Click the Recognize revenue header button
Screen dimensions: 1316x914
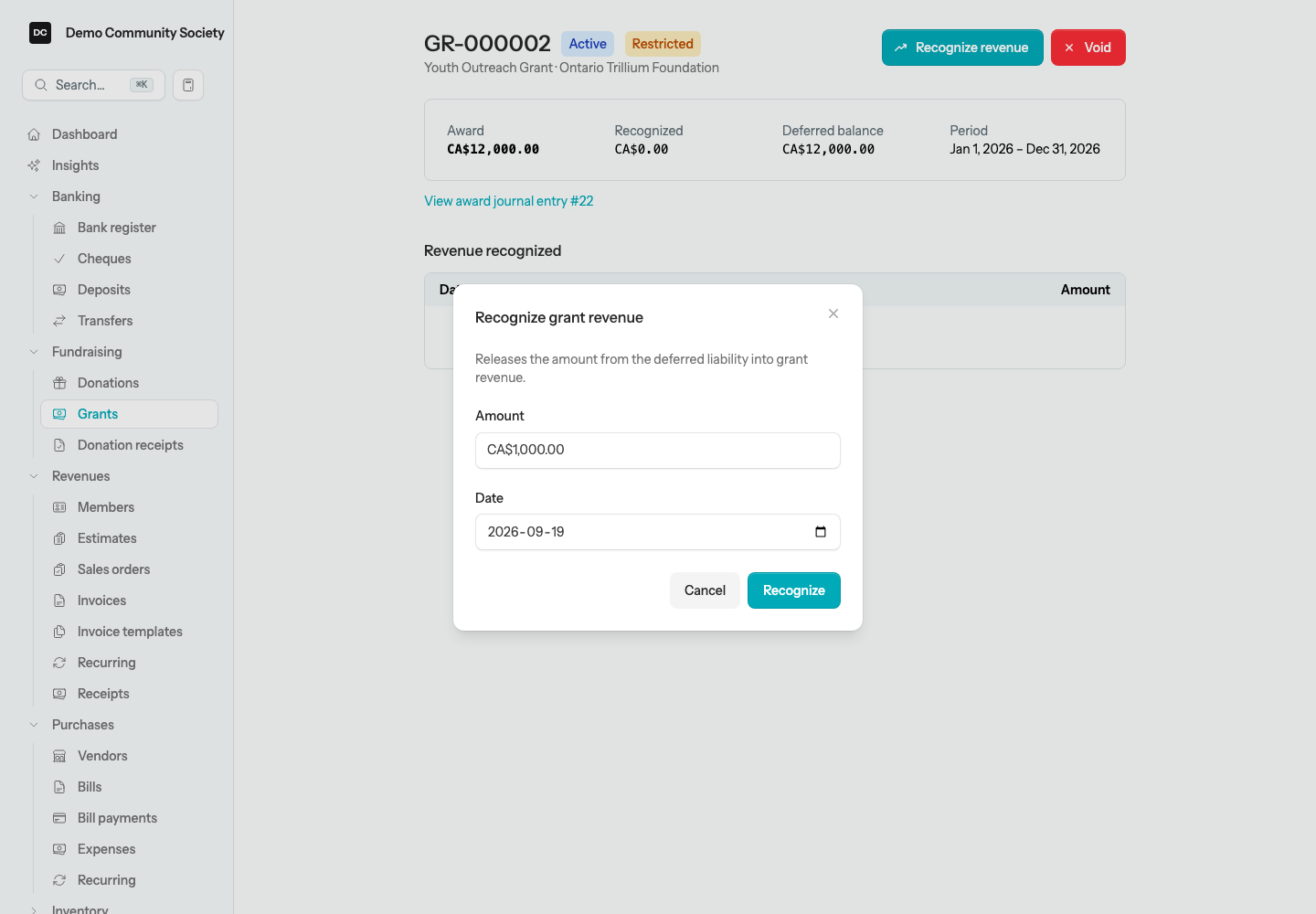click(x=962, y=48)
